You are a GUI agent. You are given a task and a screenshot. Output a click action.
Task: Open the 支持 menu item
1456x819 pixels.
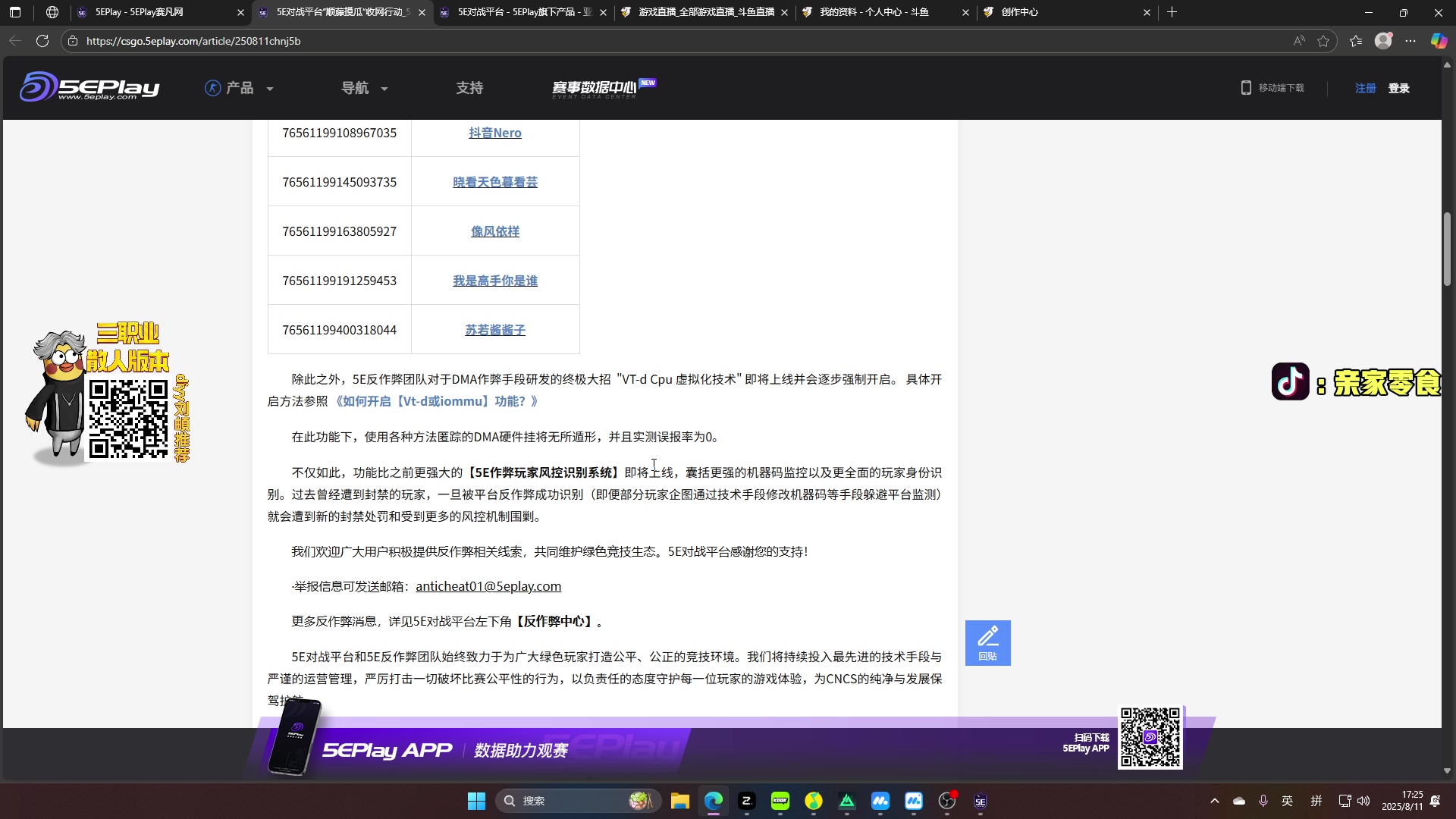point(469,88)
